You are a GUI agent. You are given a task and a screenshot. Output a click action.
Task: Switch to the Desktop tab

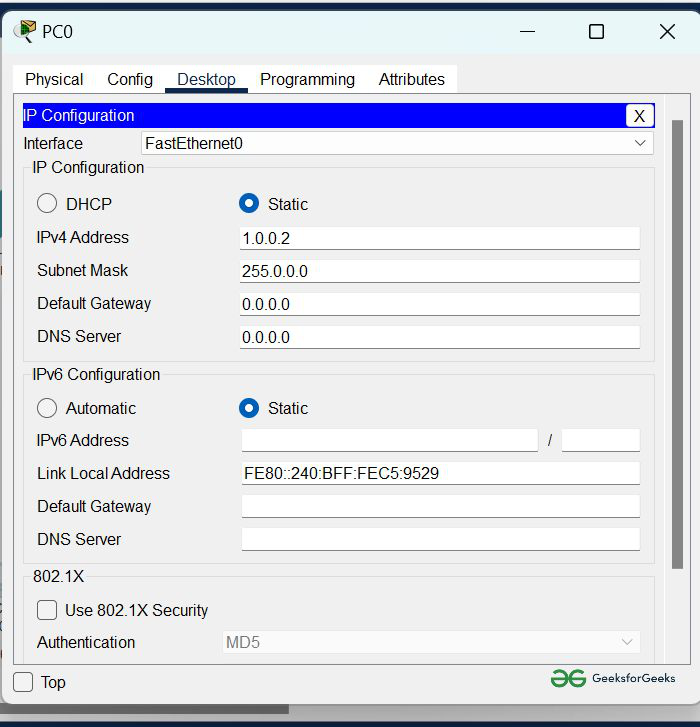(x=206, y=79)
